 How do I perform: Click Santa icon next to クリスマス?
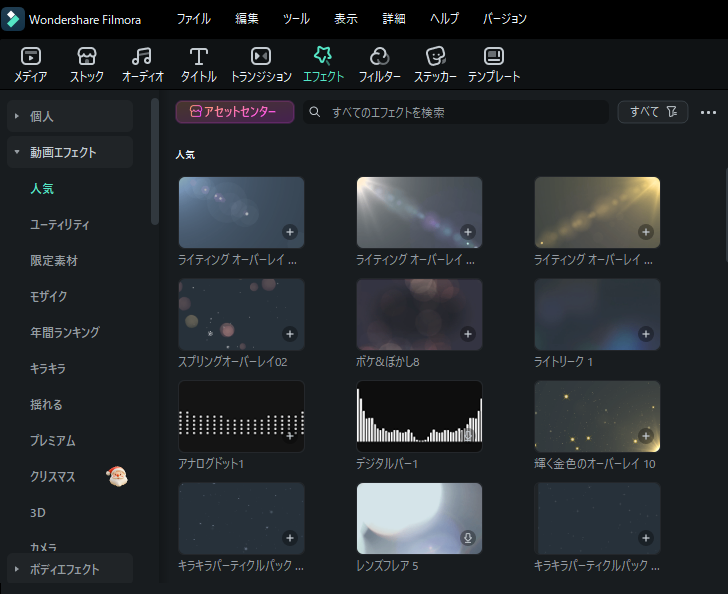point(117,476)
